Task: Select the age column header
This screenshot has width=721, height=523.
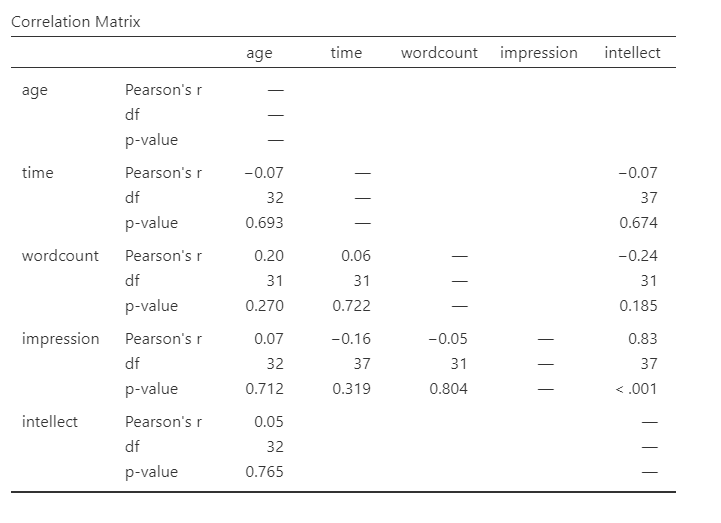Action: (x=259, y=53)
